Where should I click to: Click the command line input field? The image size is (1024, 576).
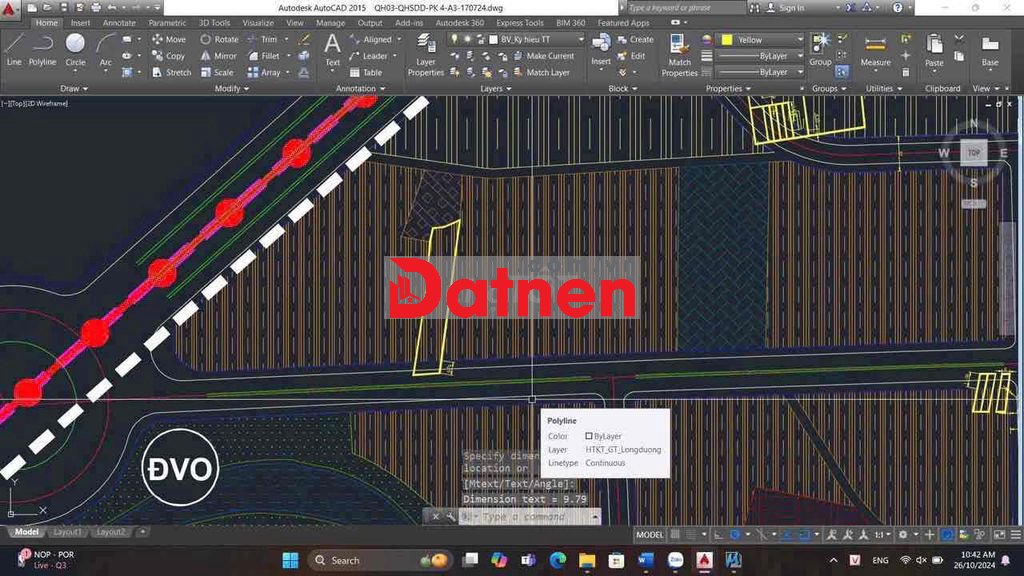coord(525,517)
